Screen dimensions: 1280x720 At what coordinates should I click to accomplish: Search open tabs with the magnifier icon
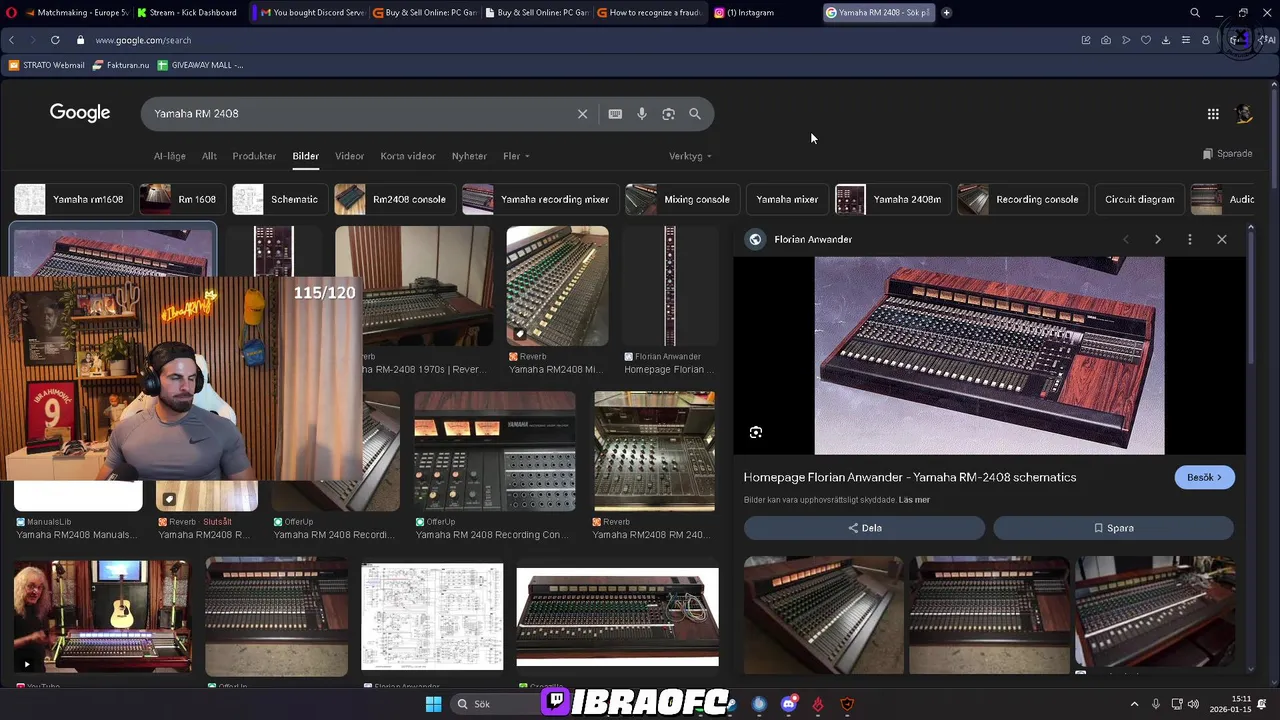point(1195,13)
